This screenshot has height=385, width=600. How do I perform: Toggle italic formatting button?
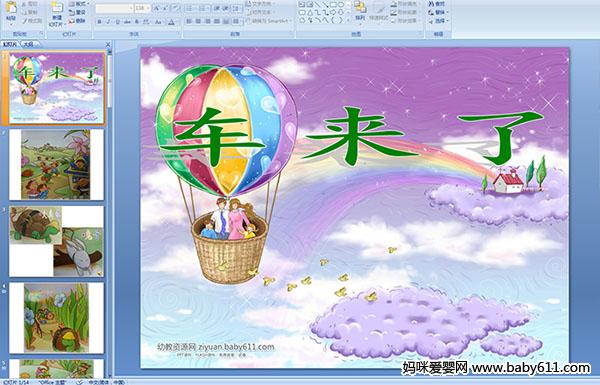108,22
